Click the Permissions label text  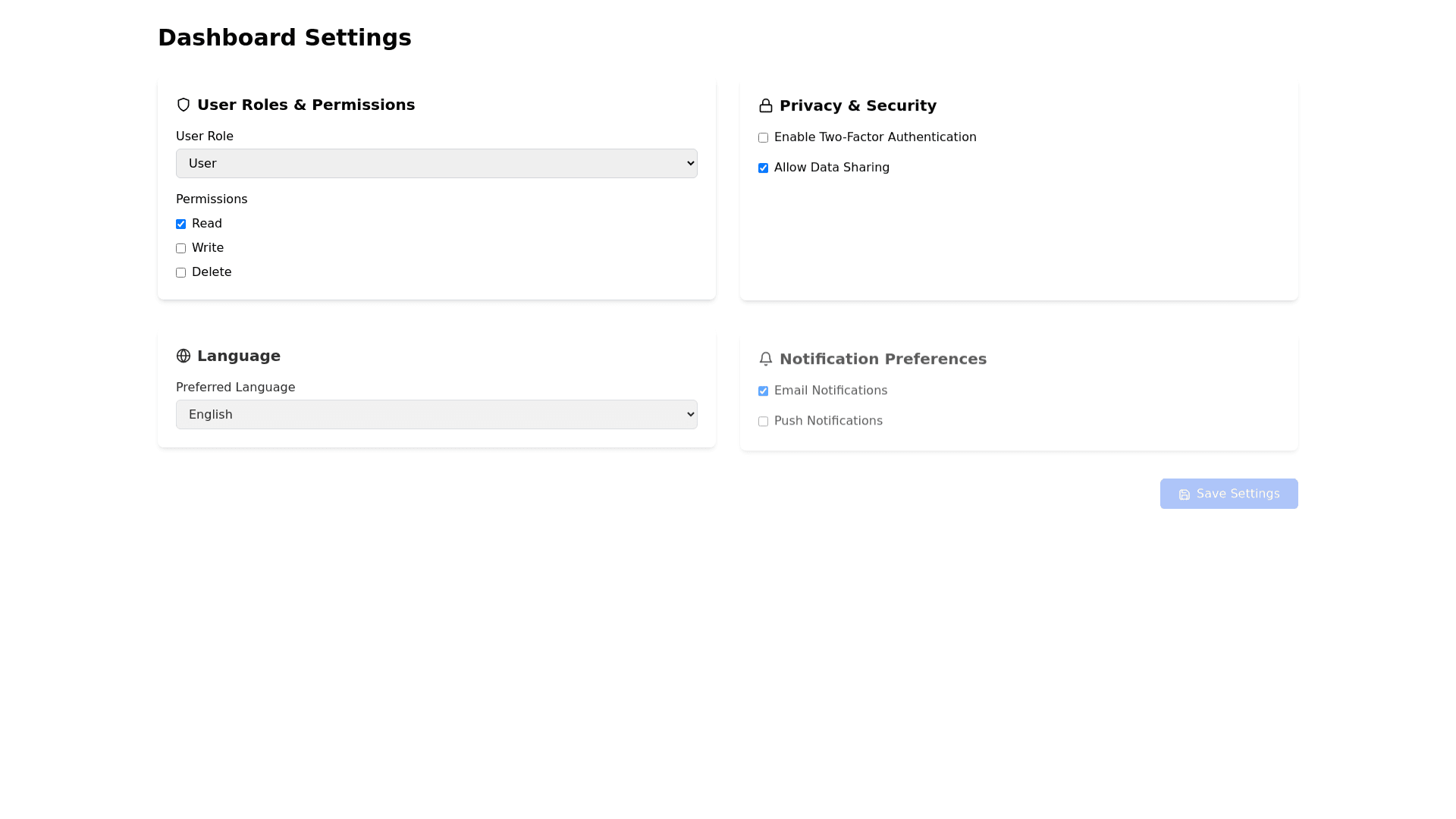212,199
